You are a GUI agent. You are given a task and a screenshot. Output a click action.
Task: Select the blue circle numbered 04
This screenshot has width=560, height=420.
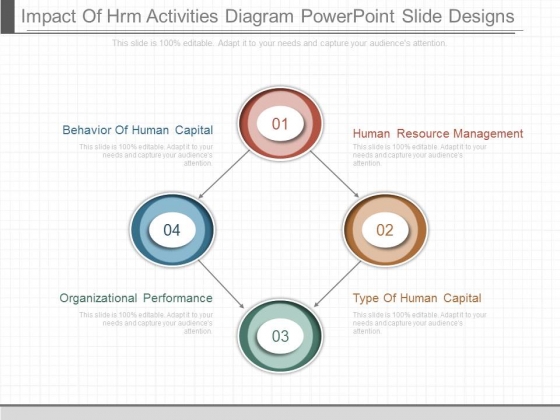coord(172,230)
